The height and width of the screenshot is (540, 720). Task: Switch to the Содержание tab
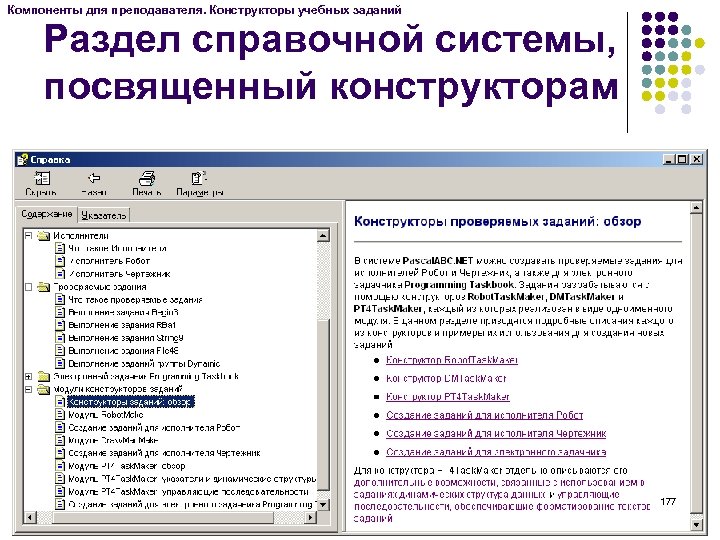click(x=47, y=214)
